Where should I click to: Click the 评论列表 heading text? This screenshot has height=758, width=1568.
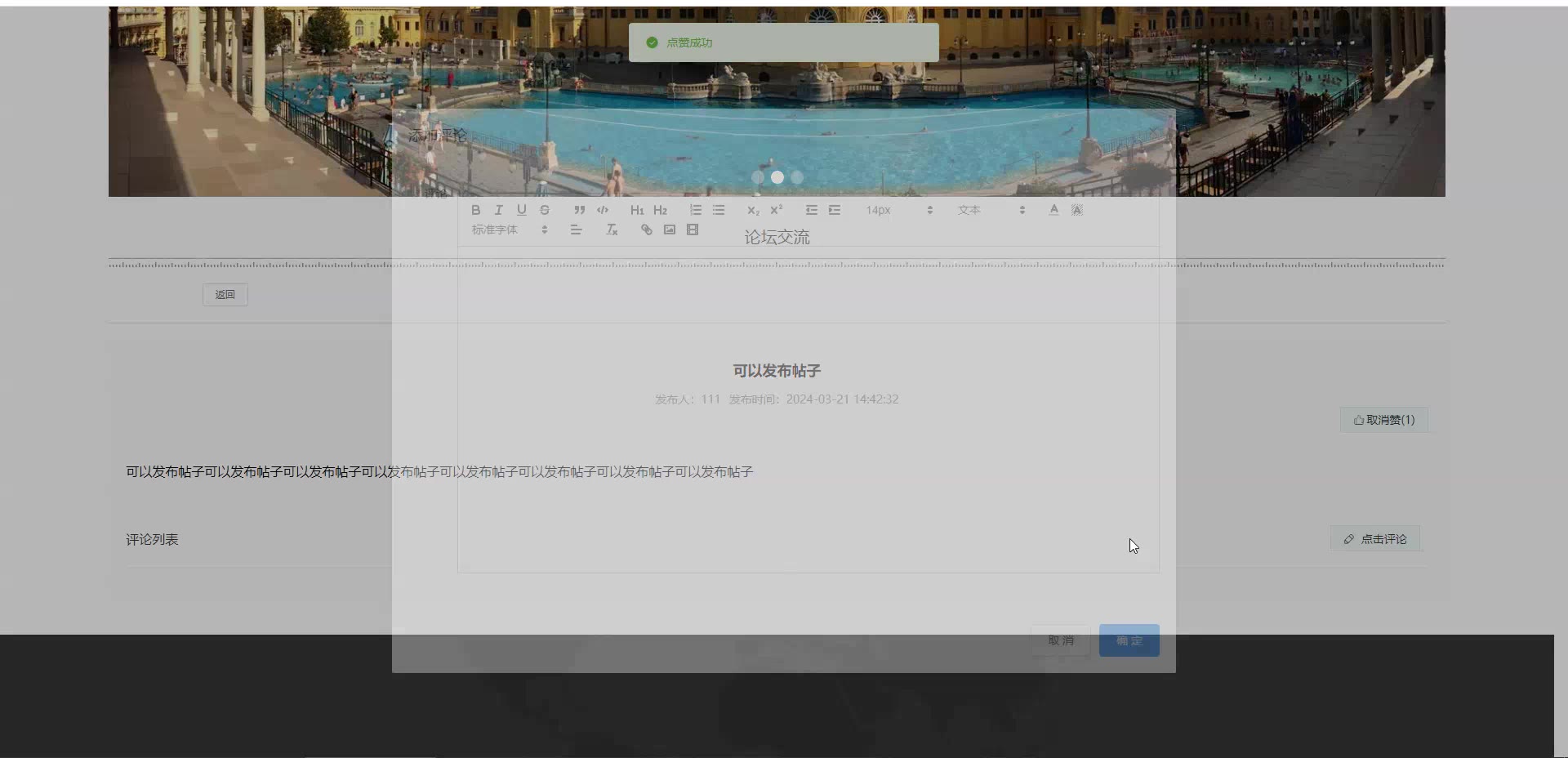pyautogui.click(x=152, y=539)
